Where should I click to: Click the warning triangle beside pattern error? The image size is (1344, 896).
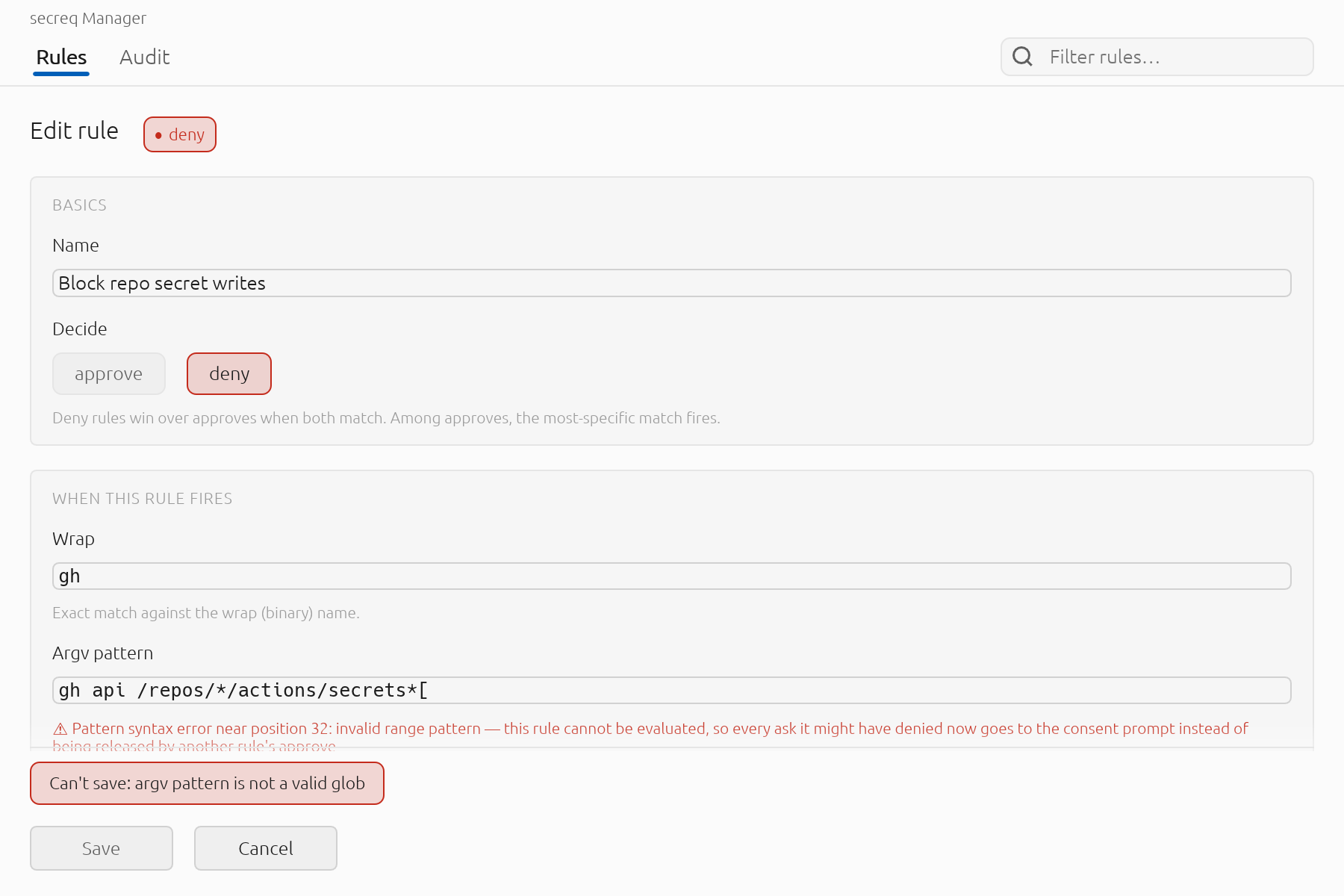point(60,729)
